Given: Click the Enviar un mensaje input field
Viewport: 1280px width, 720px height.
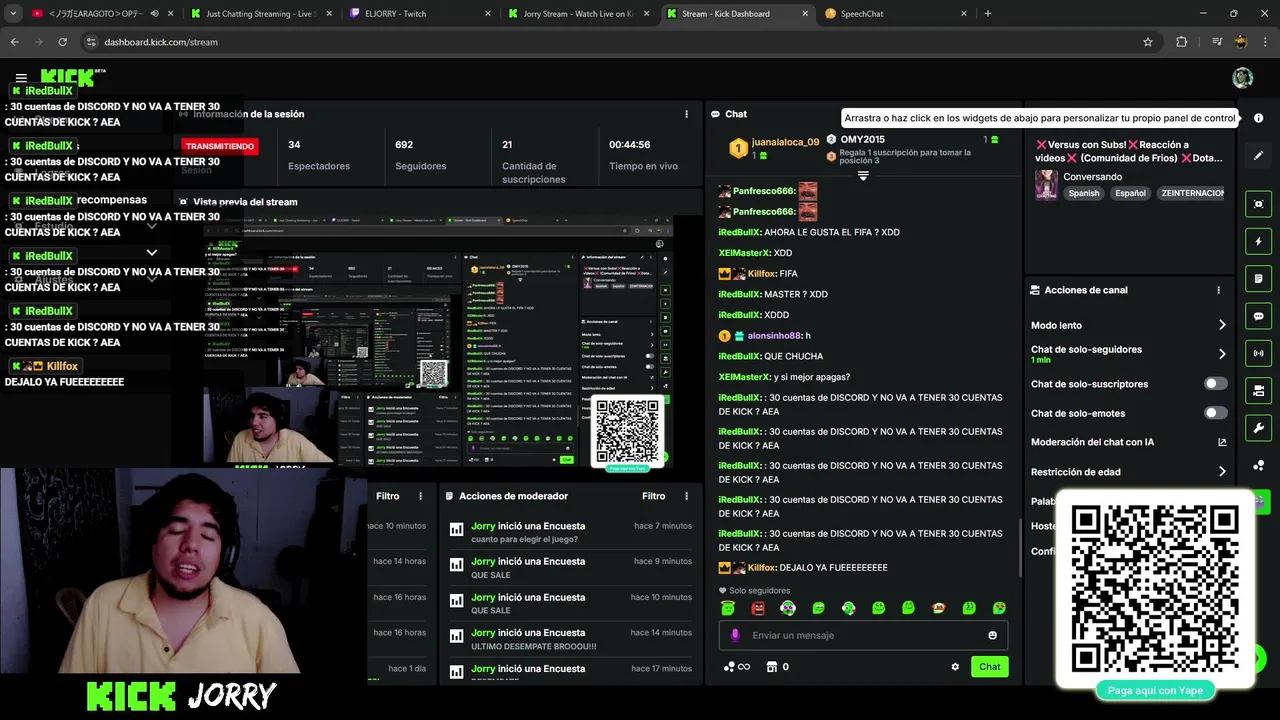Looking at the screenshot, I should tap(863, 635).
